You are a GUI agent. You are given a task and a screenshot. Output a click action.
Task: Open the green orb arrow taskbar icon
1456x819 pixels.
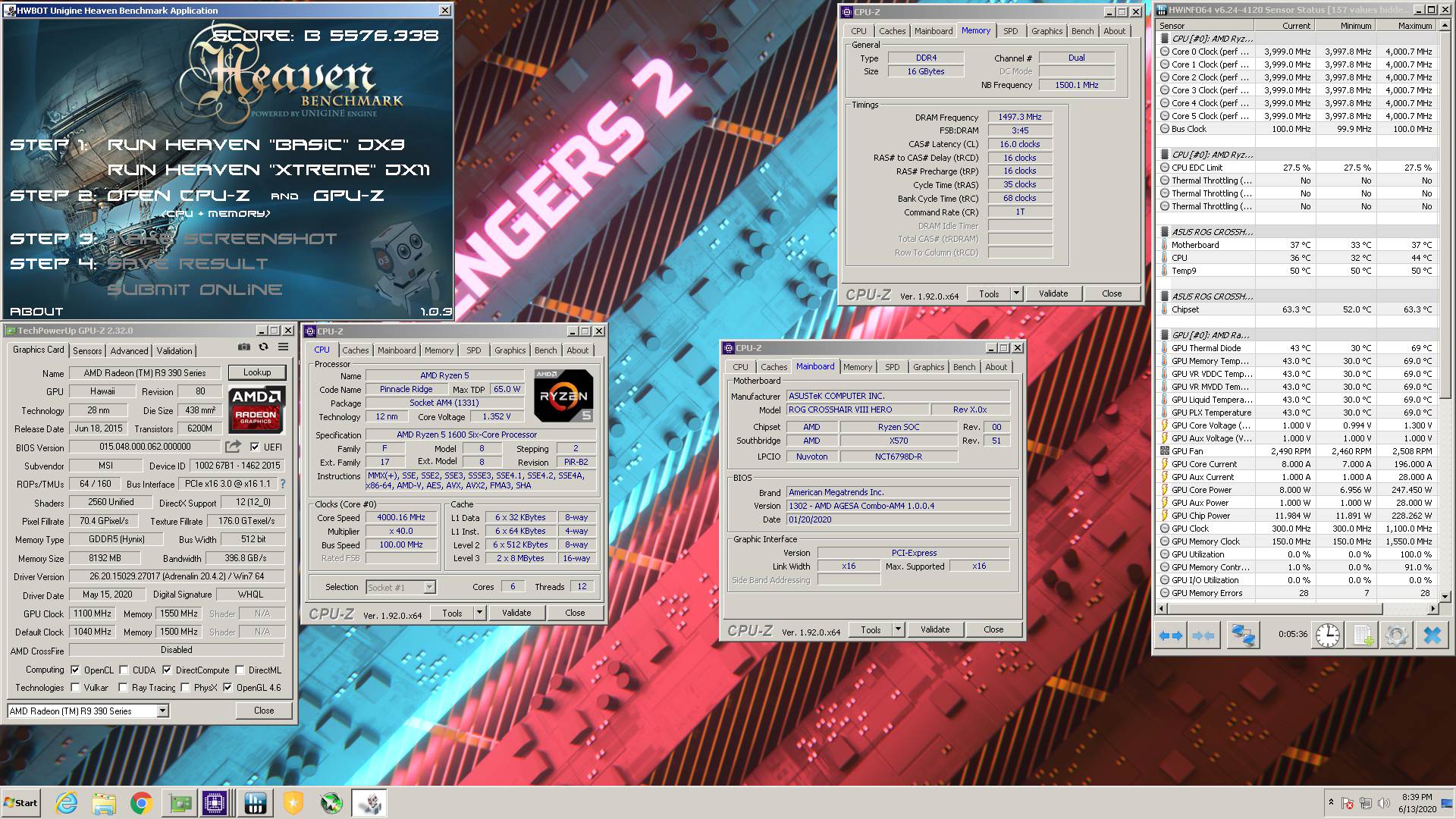click(331, 803)
